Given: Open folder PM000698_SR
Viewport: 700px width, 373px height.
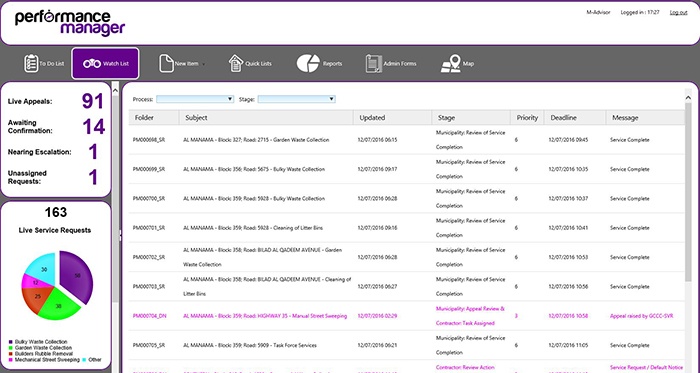Looking at the screenshot, I should 149,140.
